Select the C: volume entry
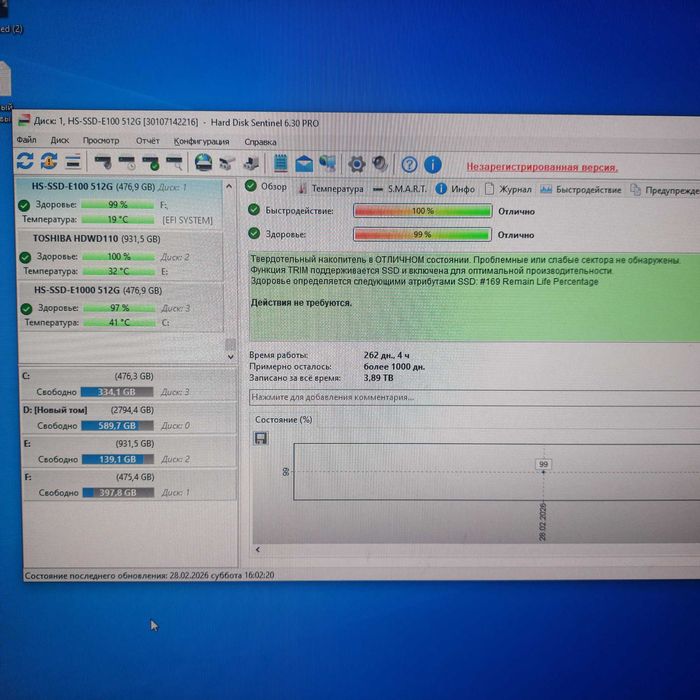This screenshot has height=700, width=700. pyautogui.click(x=128, y=384)
